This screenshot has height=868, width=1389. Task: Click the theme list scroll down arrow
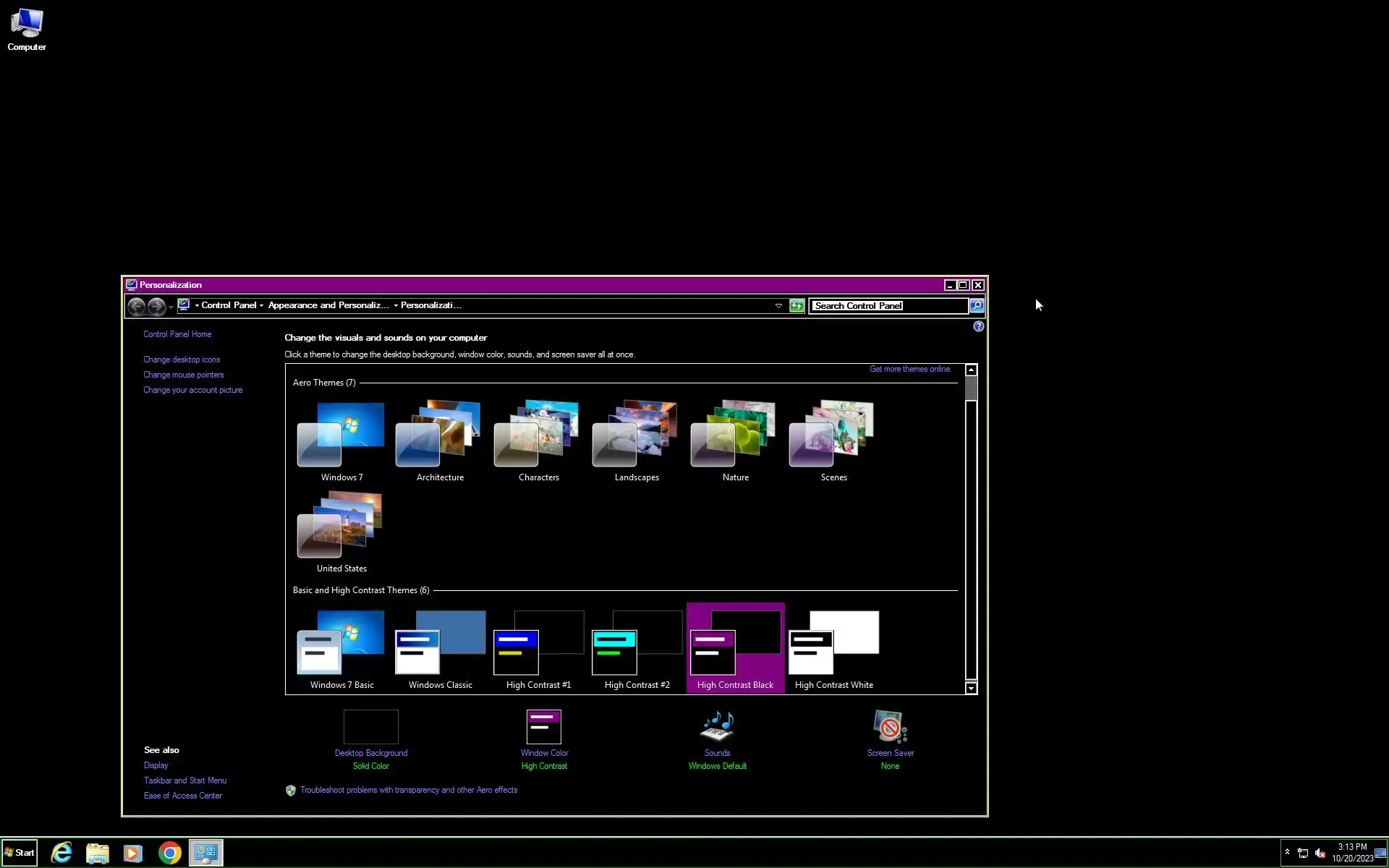point(971,688)
